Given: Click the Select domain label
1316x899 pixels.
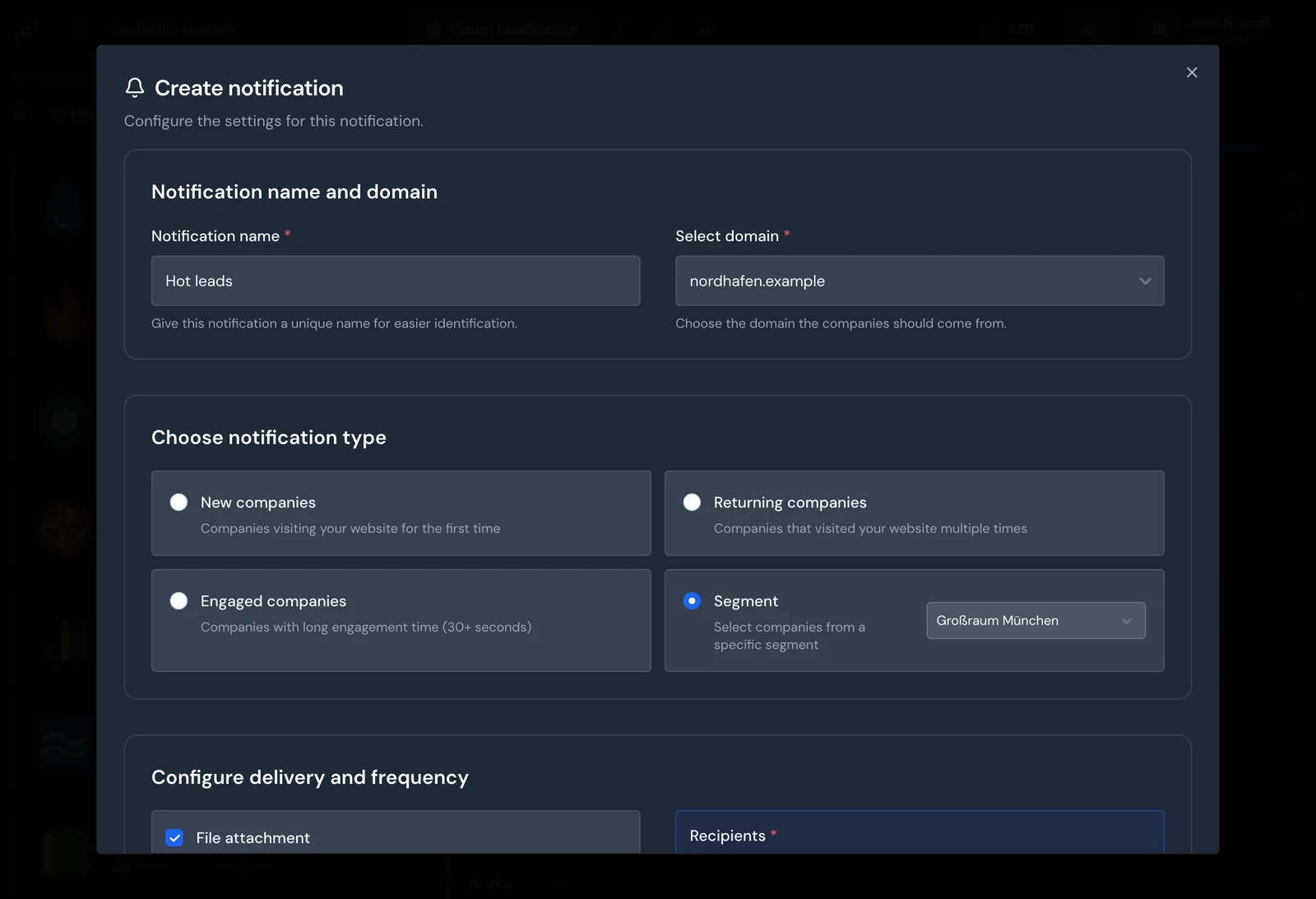Looking at the screenshot, I should point(727,236).
